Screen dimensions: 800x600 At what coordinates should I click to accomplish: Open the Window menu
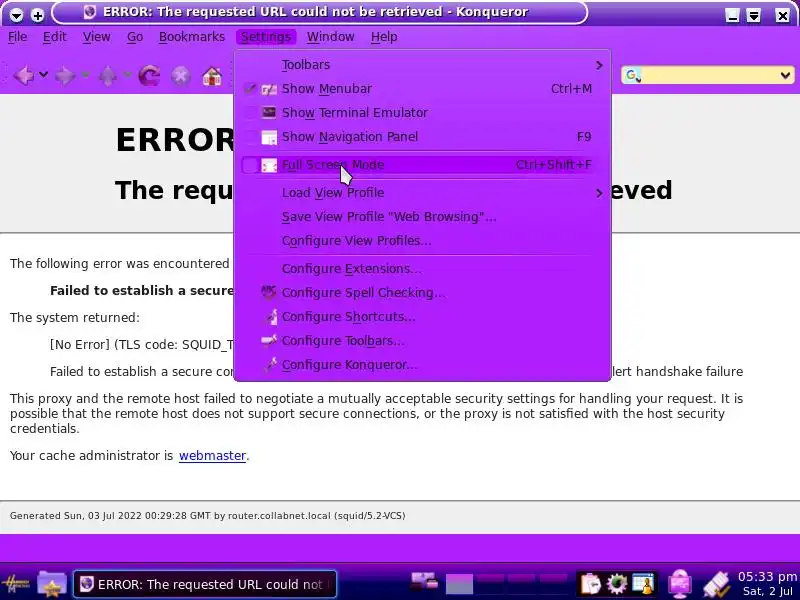[x=331, y=37]
